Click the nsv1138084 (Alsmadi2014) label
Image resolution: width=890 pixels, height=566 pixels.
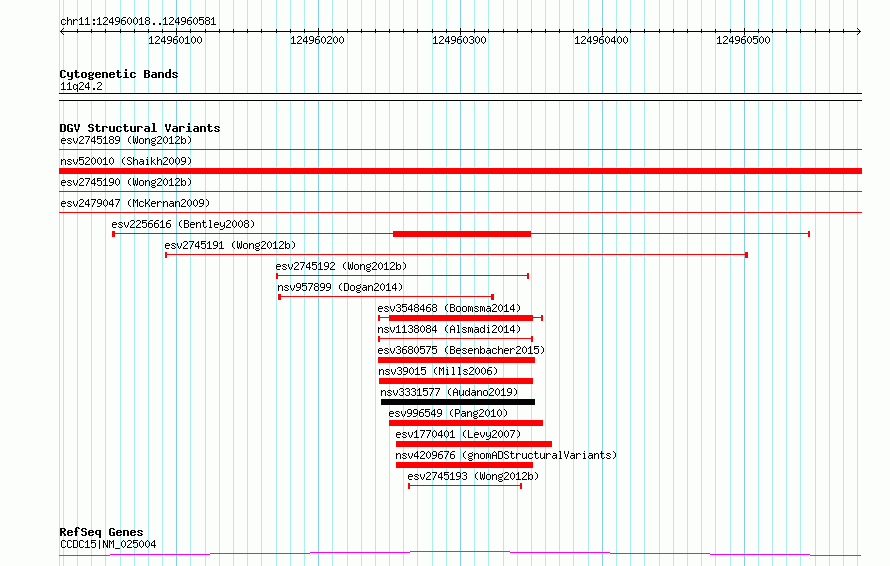point(449,329)
